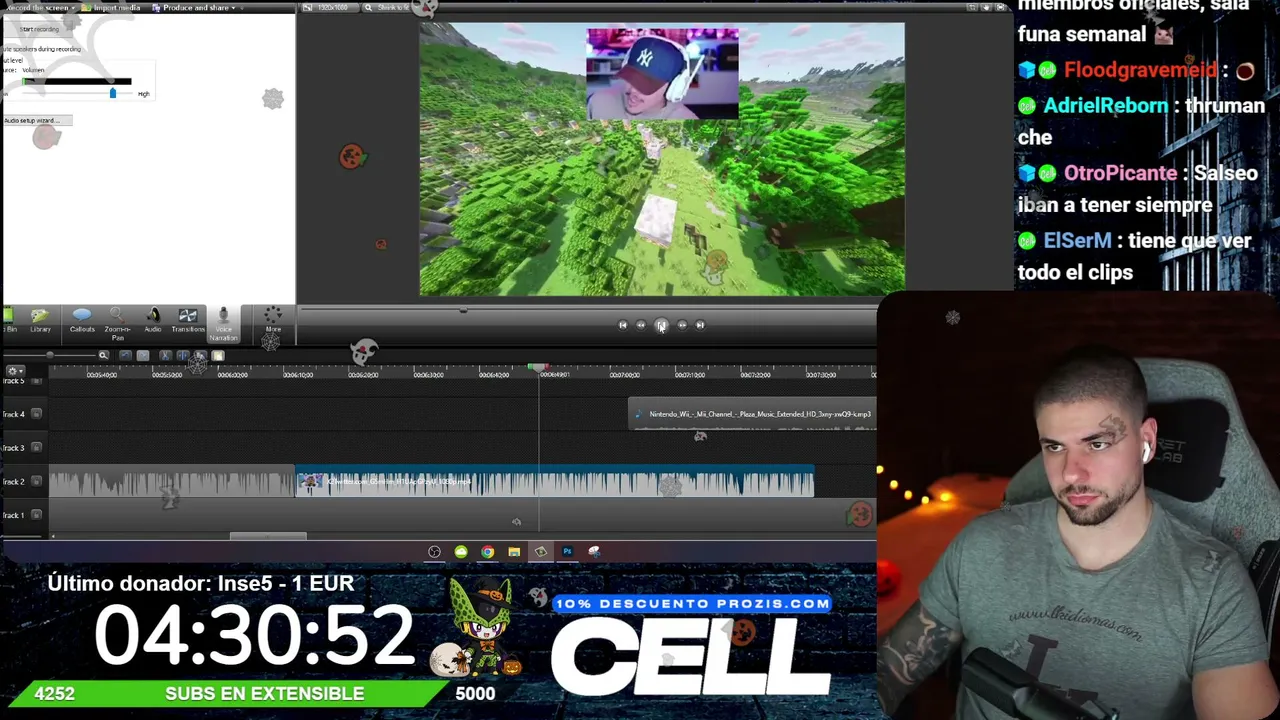Click the Cut scissors icon
Viewport: 1280px width, 720px height.
(165, 355)
